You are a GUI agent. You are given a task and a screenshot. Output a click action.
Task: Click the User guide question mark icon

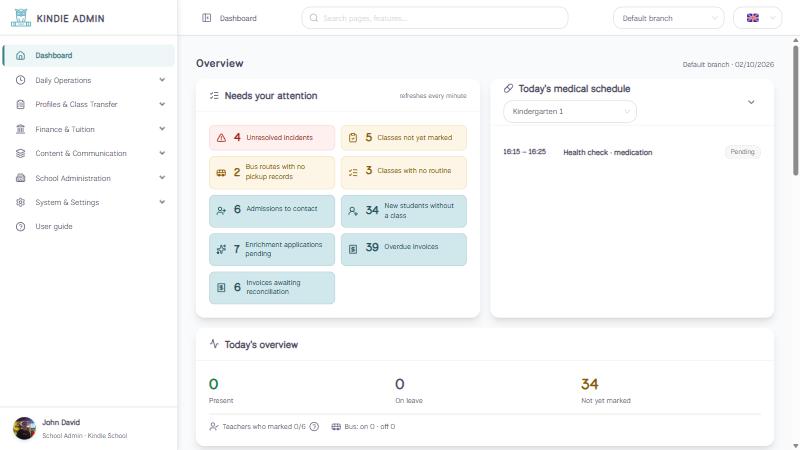coord(20,227)
